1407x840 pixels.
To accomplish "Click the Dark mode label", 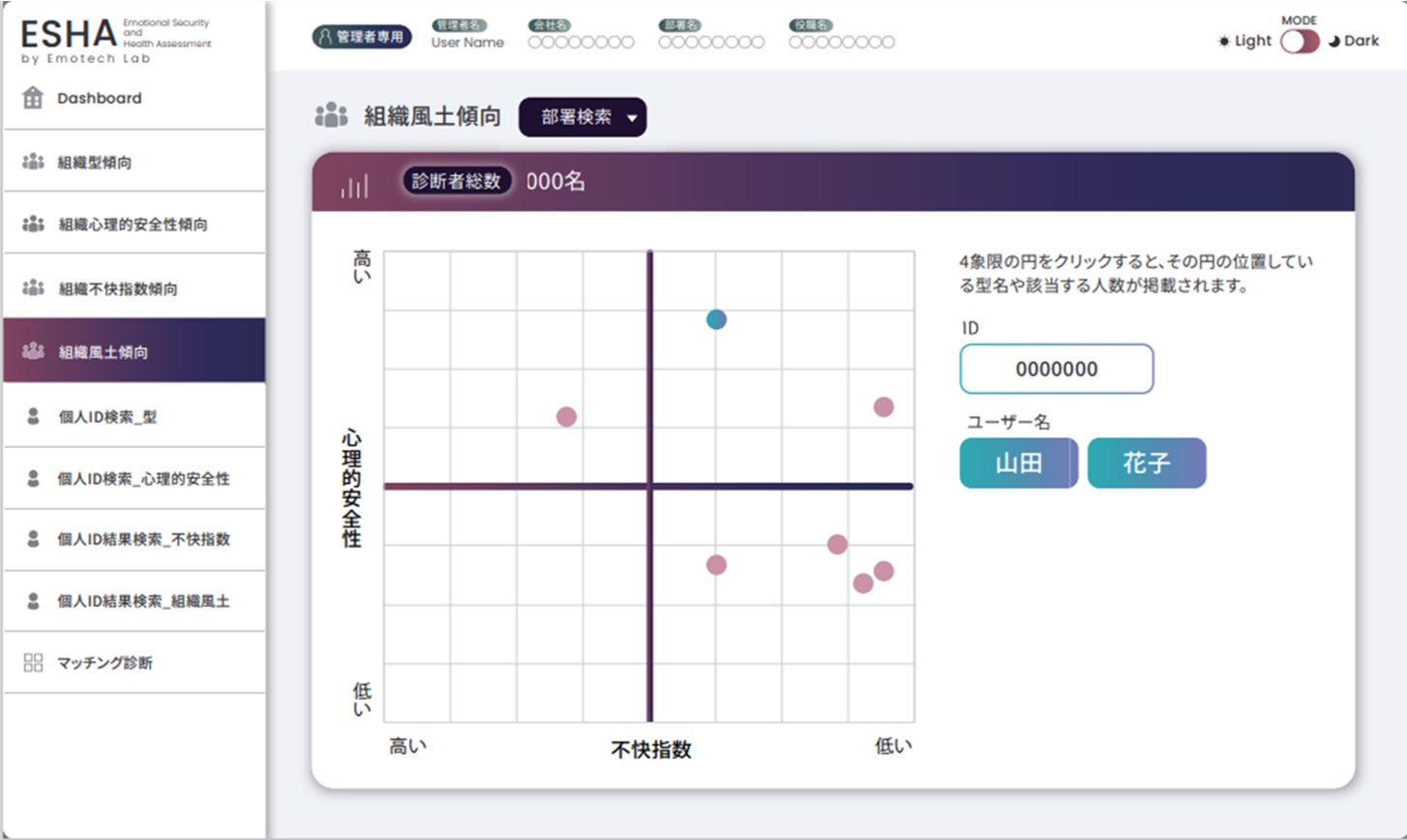I will pyautogui.click(x=1362, y=41).
